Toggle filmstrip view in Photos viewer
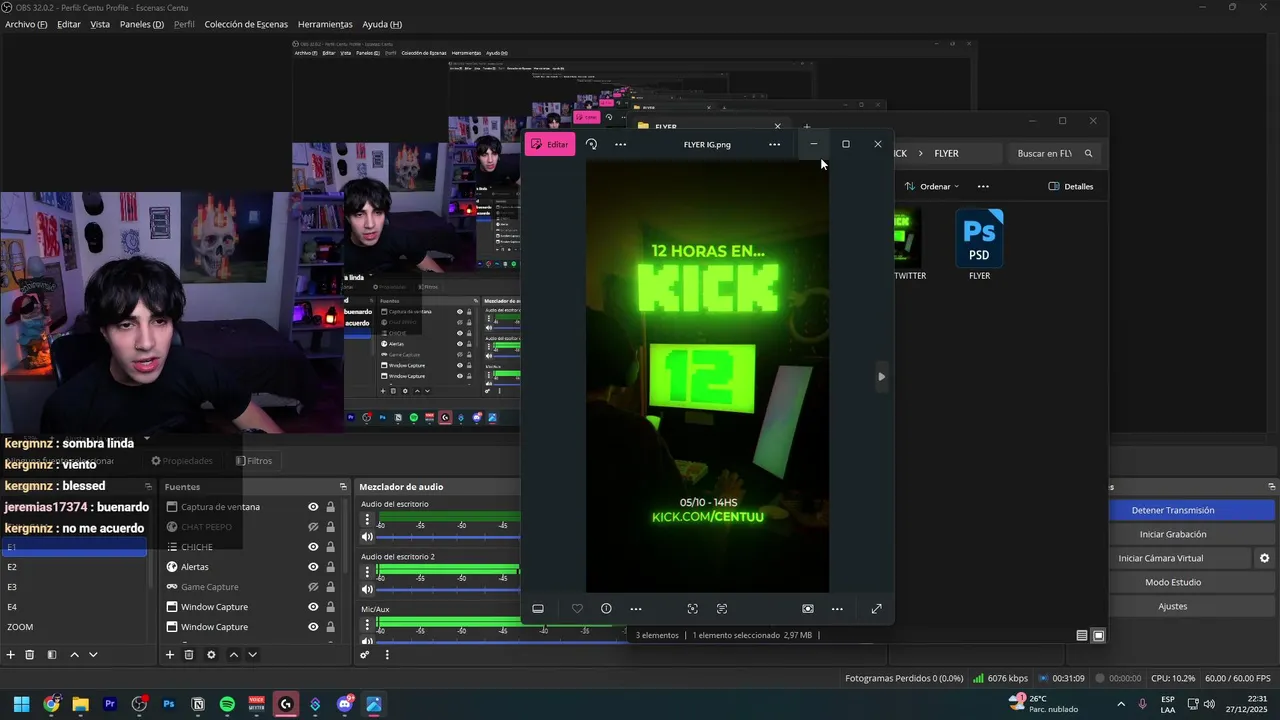Screen dimensions: 1280x720 click(538, 609)
